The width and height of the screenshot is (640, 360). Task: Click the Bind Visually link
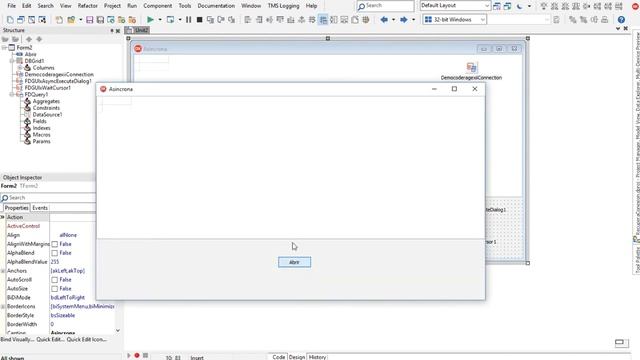pyautogui.click(x=17, y=340)
